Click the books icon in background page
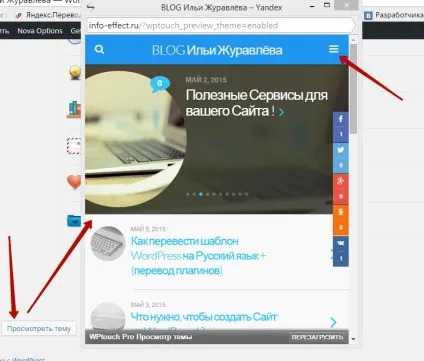This screenshot has height=361, width=424. click(x=74, y=110)
